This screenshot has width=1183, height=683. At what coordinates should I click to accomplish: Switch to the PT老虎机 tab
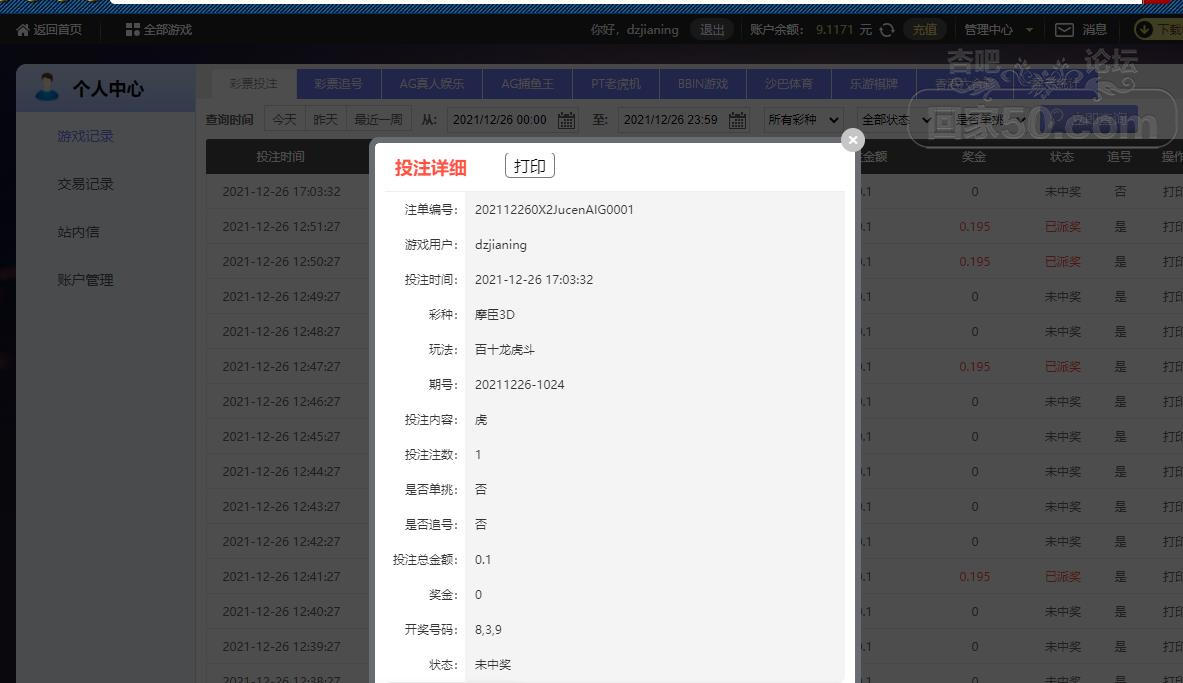[x=616, y=83]
